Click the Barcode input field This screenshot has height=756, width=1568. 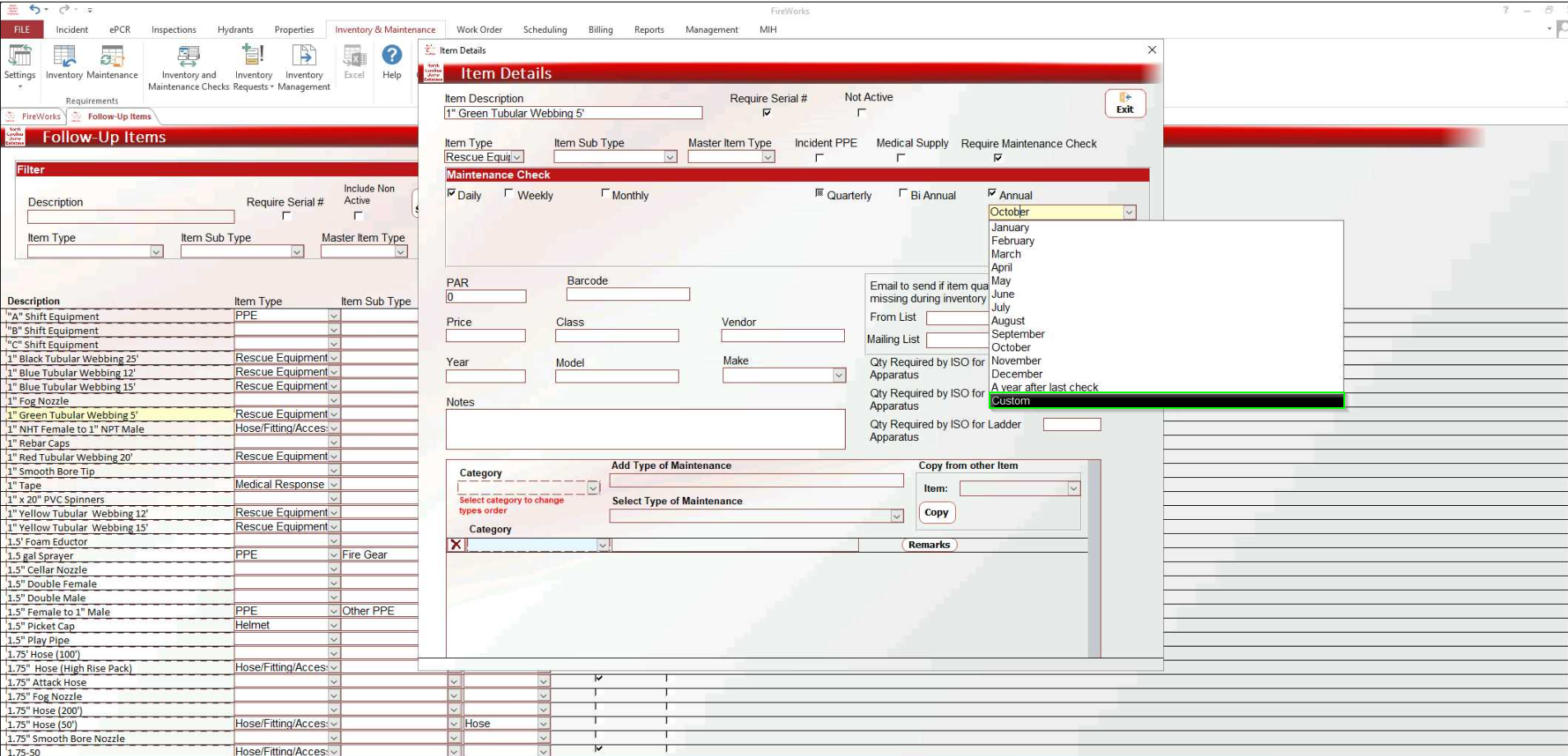point(628,295)
